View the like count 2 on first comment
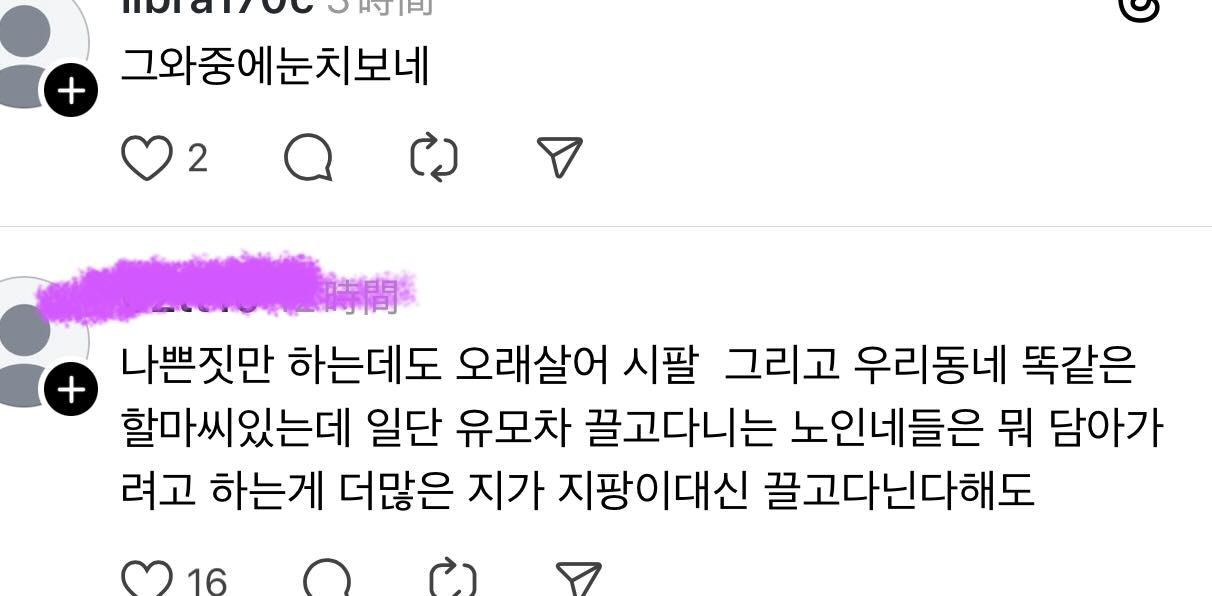Image resolution: width=1212 pixels, height=596 pixels. click(197, 158)
